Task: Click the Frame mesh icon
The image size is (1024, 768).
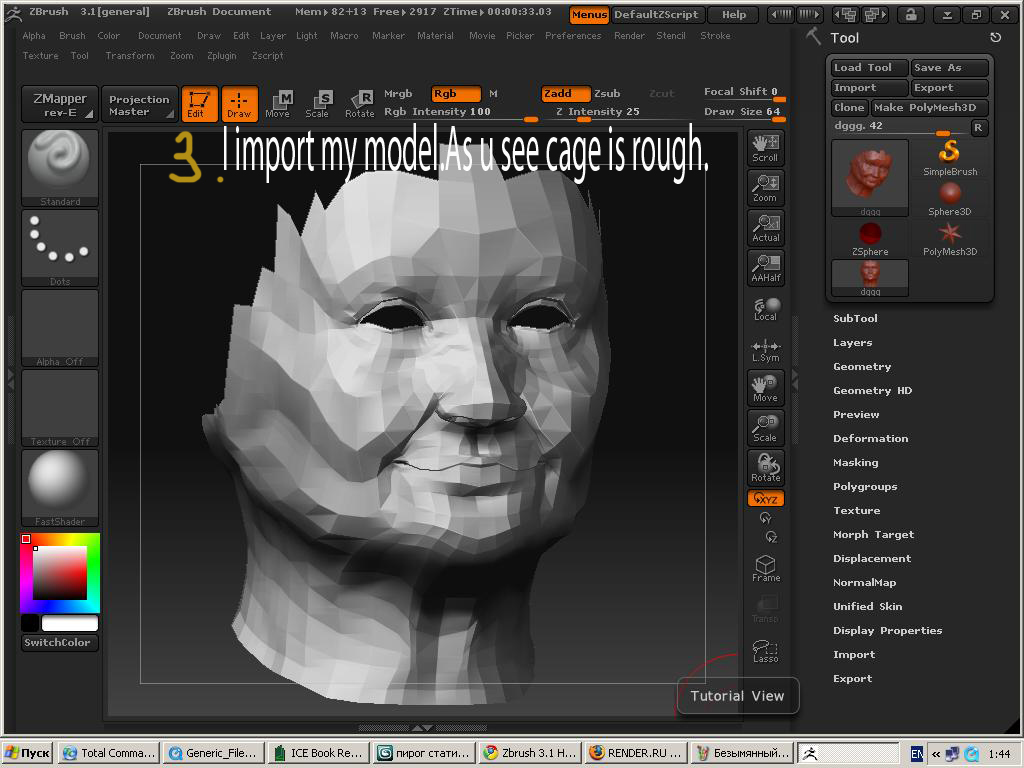Action: tap(765, 569)
